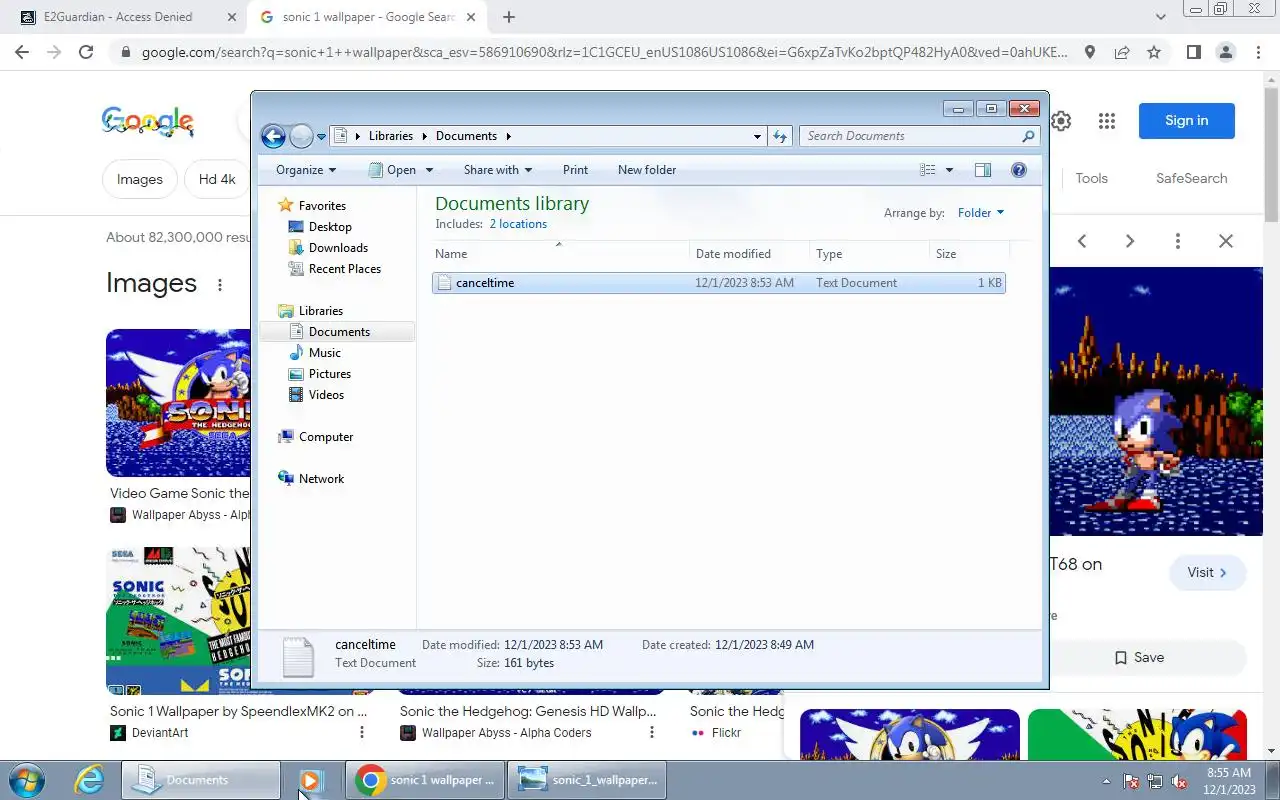This screenshot has width=1280, height=800.
Task: Save the previewed image
Action: tap(1139, 658)
